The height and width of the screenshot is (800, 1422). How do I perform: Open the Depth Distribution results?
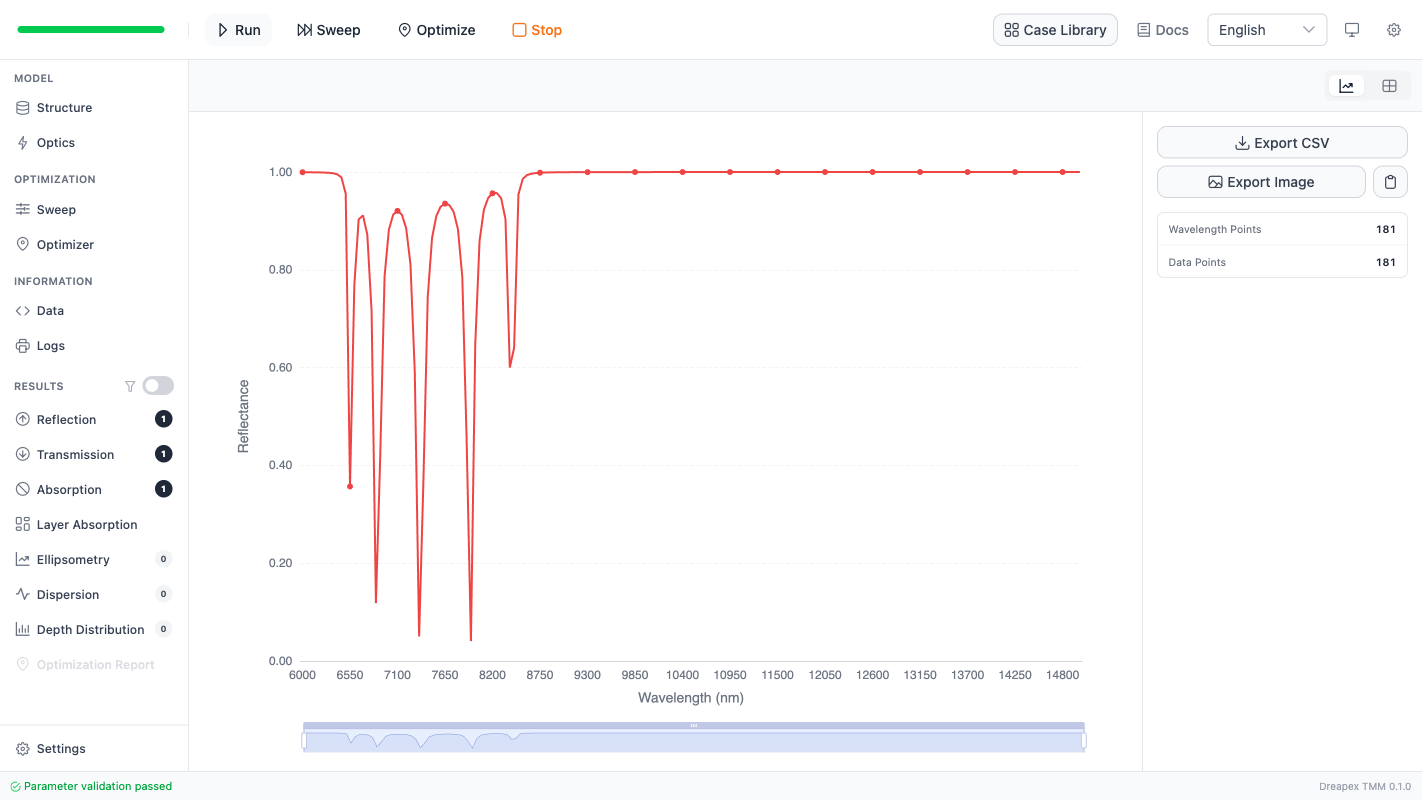90,629
